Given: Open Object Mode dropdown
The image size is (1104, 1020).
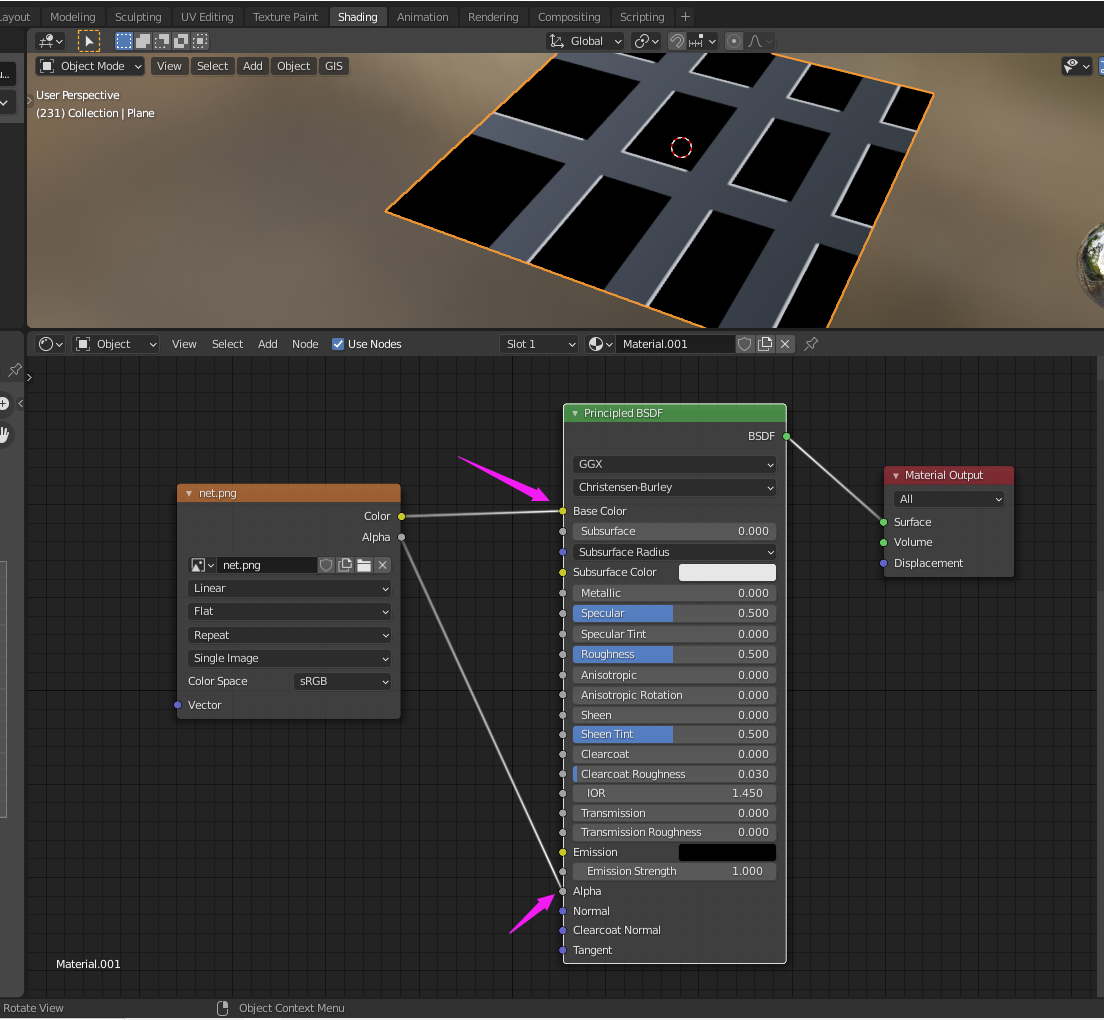Looking at the screenshot, I should 90,66.
